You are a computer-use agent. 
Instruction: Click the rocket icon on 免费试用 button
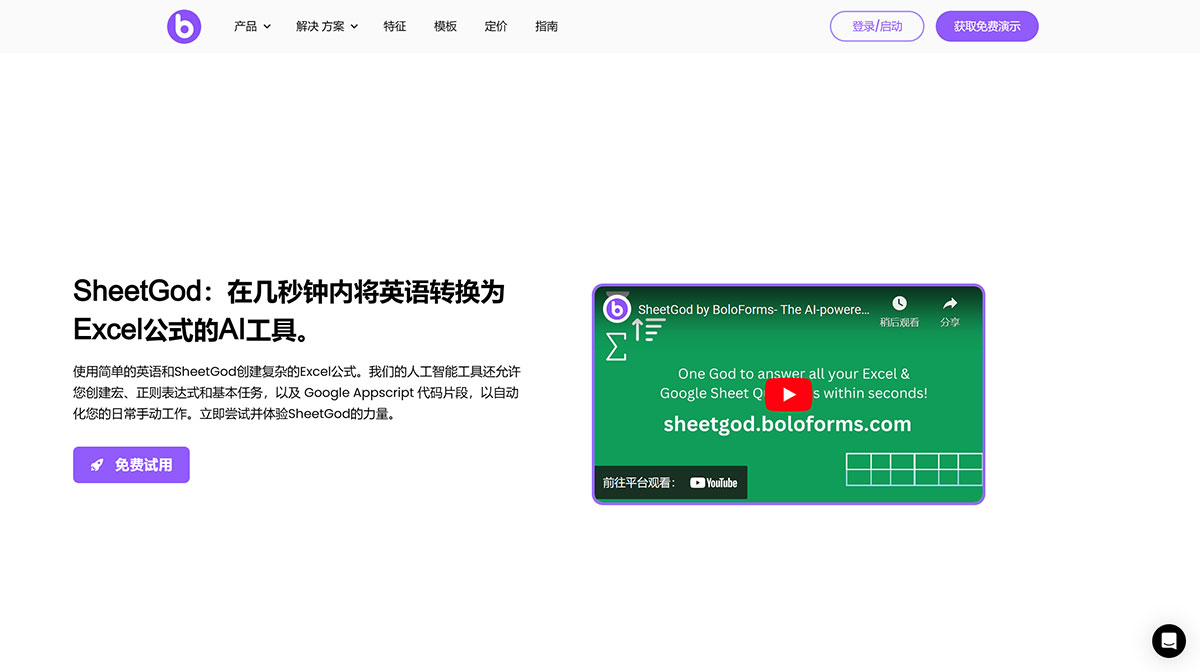[x=96, y=464]
